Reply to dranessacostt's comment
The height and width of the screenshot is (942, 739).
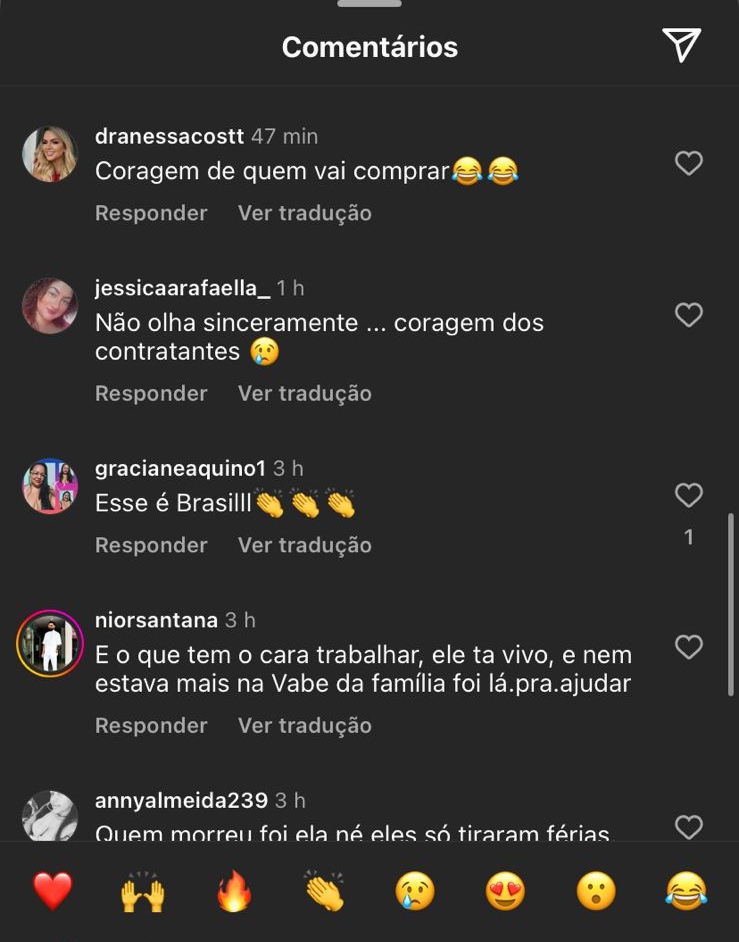[151, 213]
